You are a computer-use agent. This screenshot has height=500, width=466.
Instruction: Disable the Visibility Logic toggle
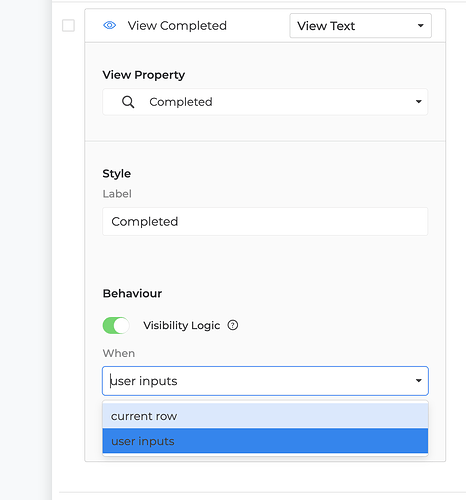pyautogui.click(x=116, y=325)
